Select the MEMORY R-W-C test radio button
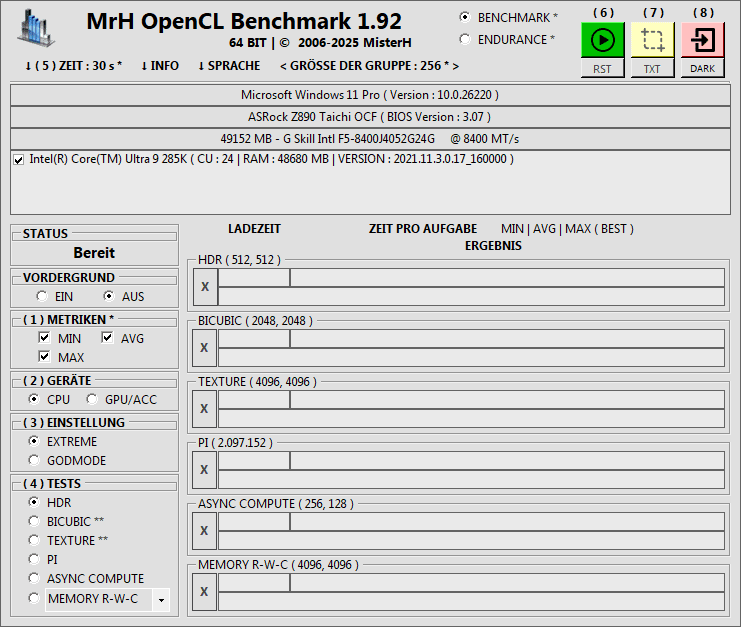 coord(34,599)
